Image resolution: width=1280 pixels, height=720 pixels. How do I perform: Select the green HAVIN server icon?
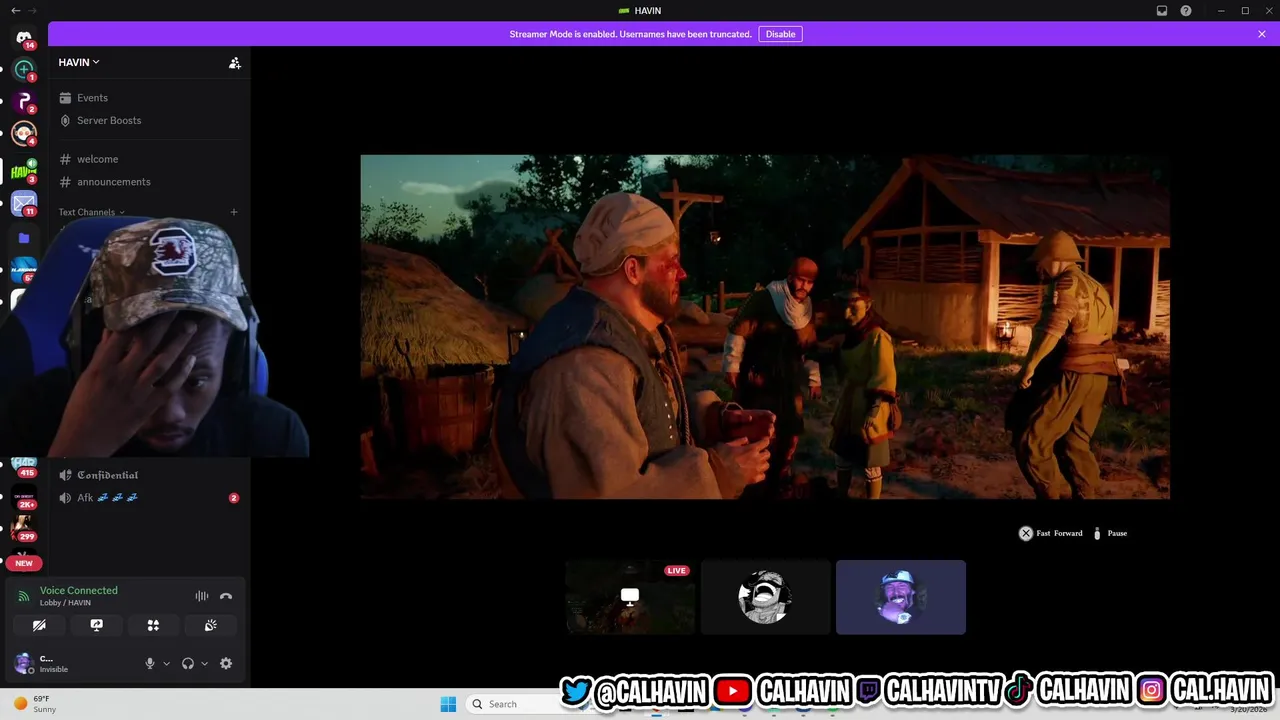coord(24,171)
